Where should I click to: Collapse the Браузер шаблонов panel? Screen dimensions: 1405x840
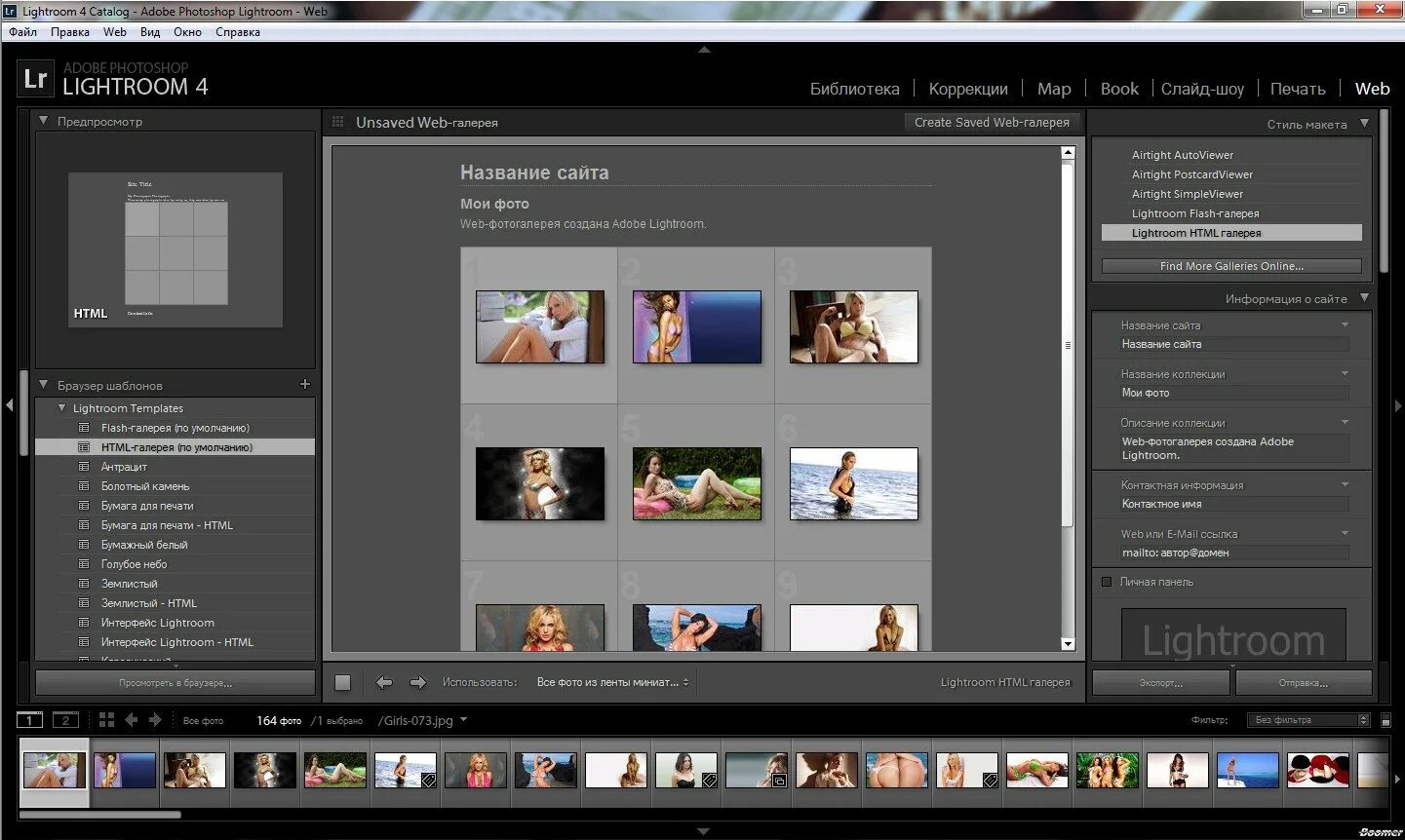tap(43, 385)
